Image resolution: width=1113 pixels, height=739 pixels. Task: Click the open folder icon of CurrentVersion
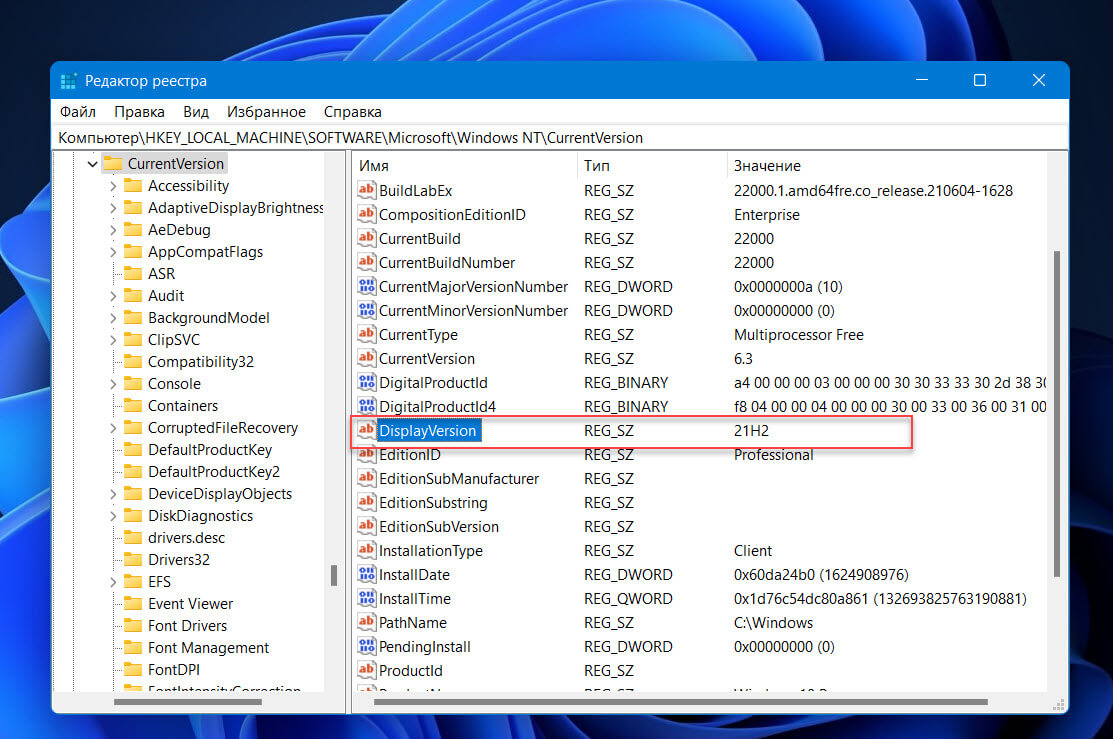coord(113,164)
